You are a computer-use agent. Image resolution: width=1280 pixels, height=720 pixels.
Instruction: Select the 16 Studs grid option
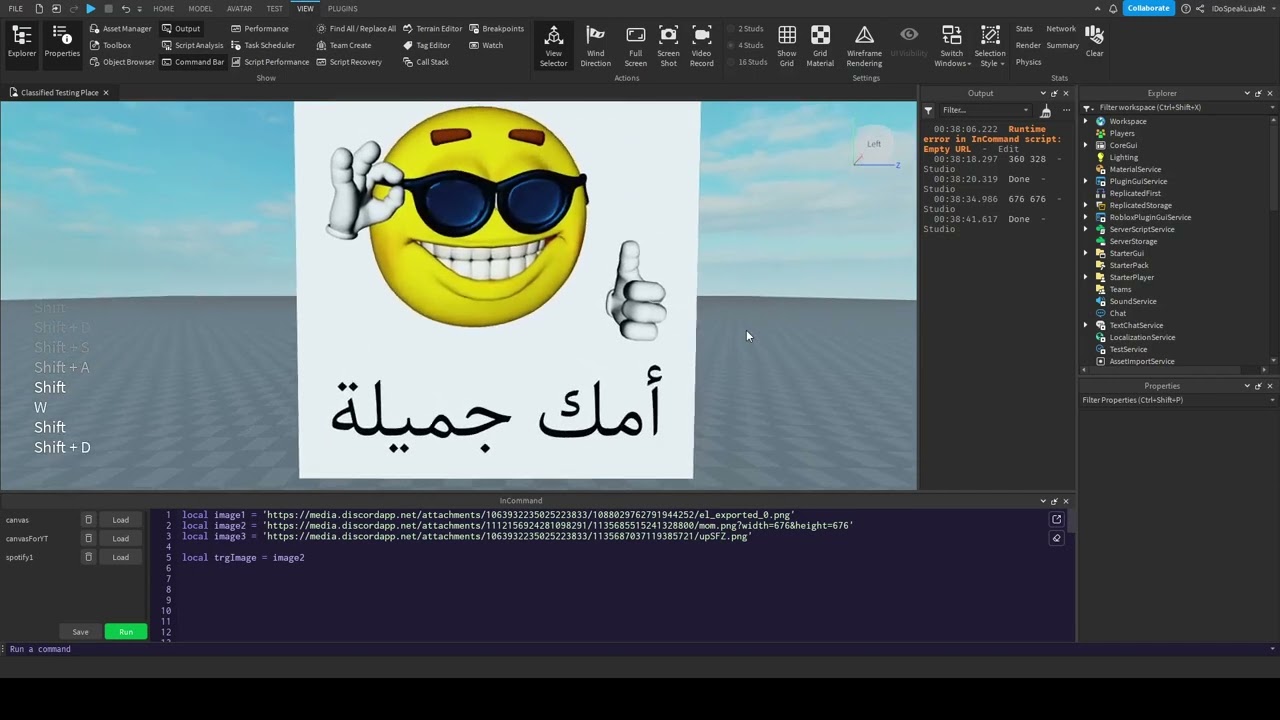(x=748, y=62)
